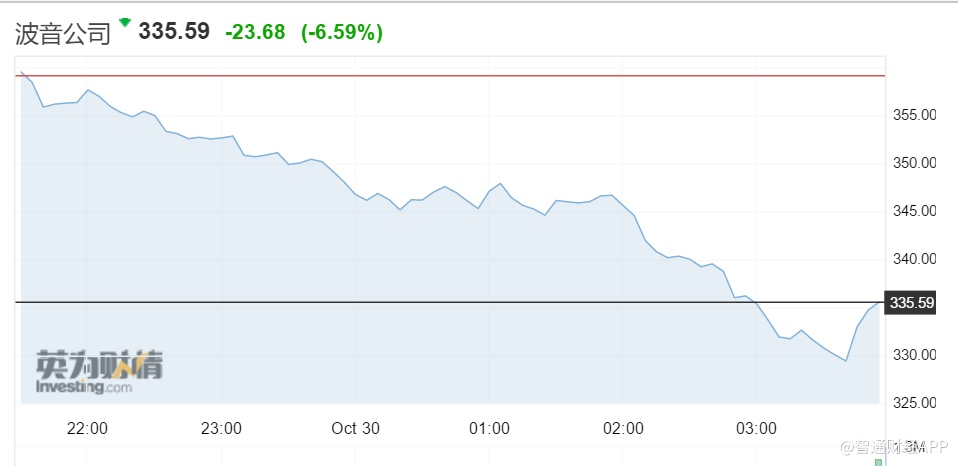Click the 325.00 price axis label
The height and width of the screenshot is (466, 958).
916,403
